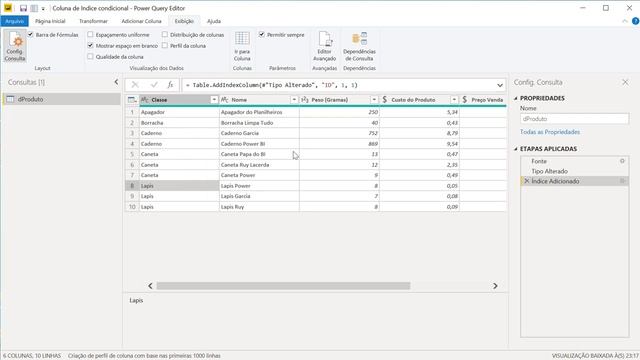
Task: Open Peso (Gramas) column filter dropdown
Action: click(x=374, y=100)
